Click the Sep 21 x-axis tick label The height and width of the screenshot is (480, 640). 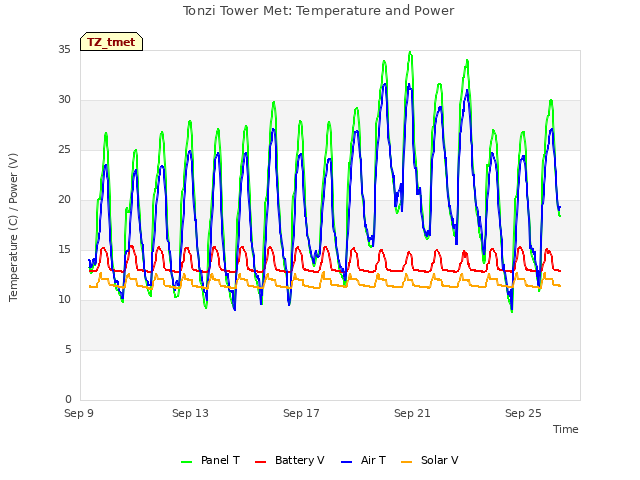click(x=412, y=413)
